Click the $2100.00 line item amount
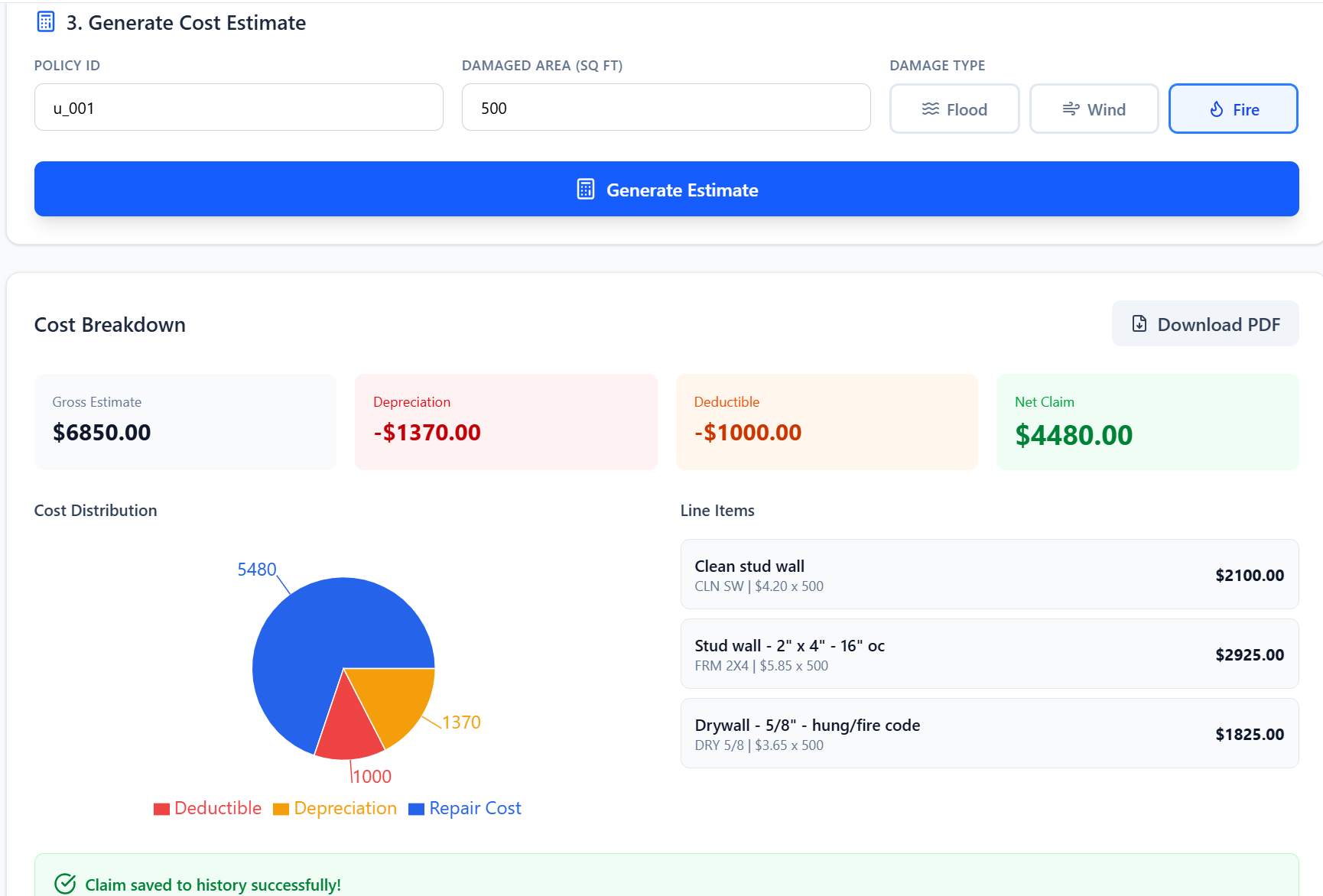This screenshot has height=896, width=1323. point(1250,575)
